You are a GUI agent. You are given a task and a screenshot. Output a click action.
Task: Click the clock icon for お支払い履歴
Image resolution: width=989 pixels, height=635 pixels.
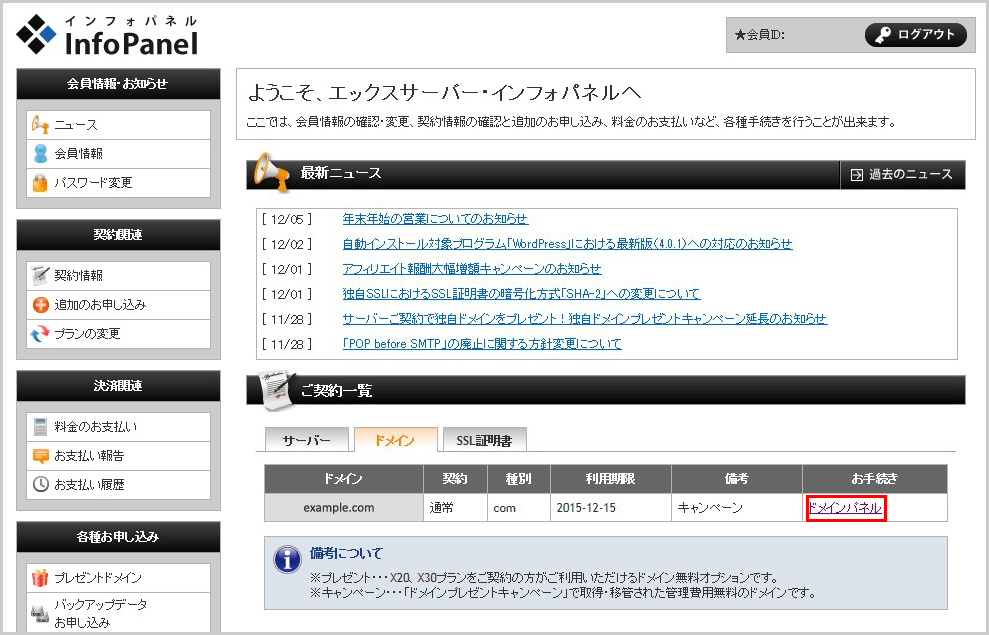coord(40,485)
